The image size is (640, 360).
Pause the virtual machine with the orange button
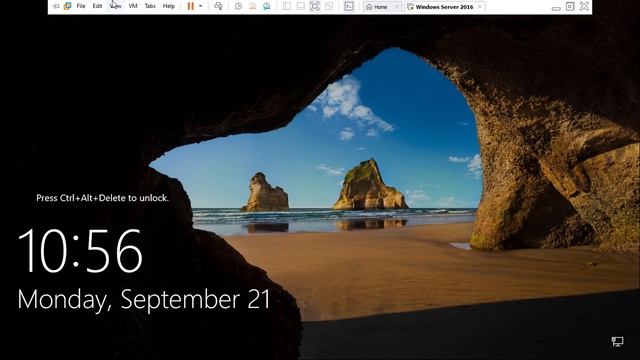191,6
